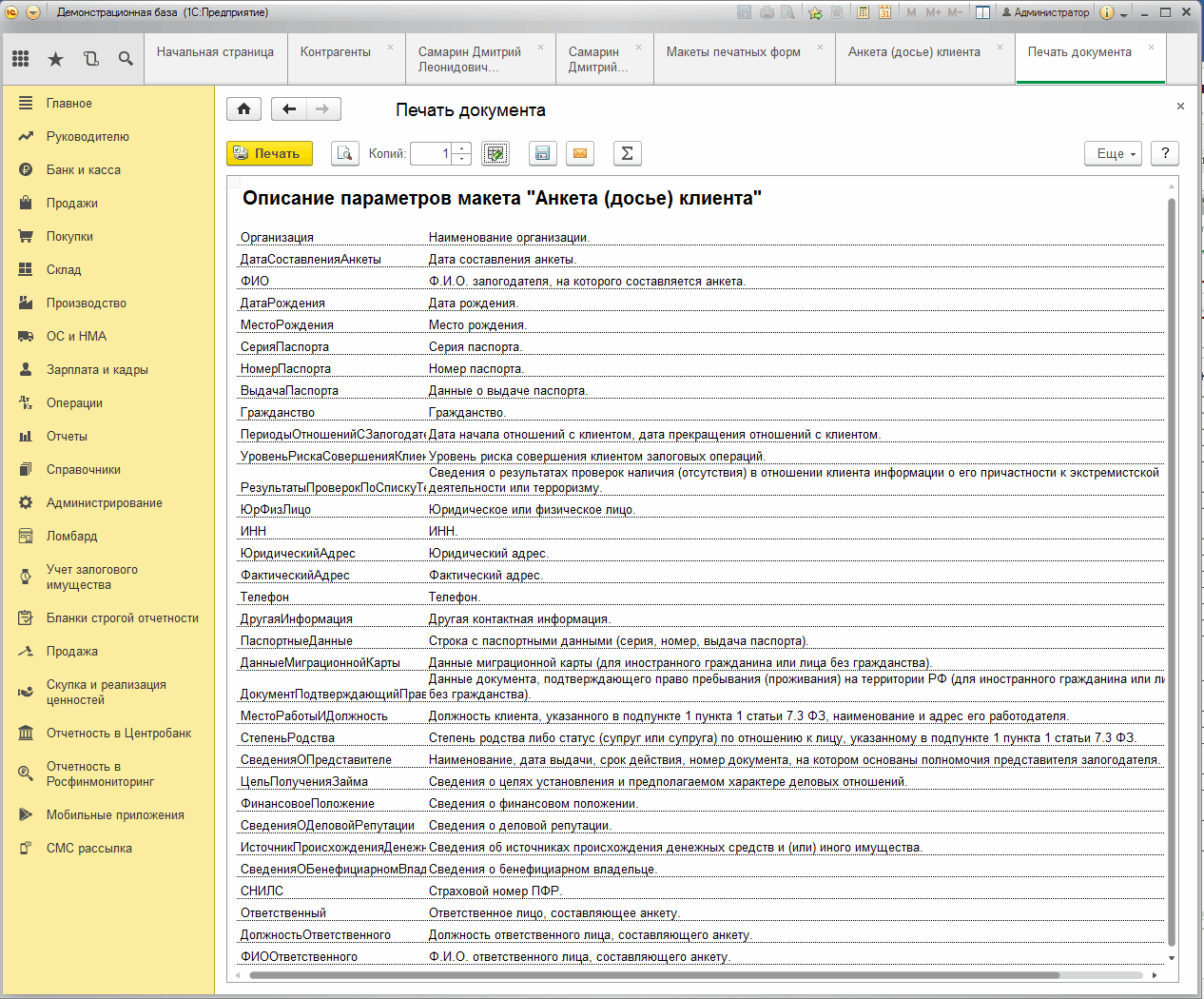The image size is (1204, 999).
Task: Open history icon in top panel
Action: (91, 59)
